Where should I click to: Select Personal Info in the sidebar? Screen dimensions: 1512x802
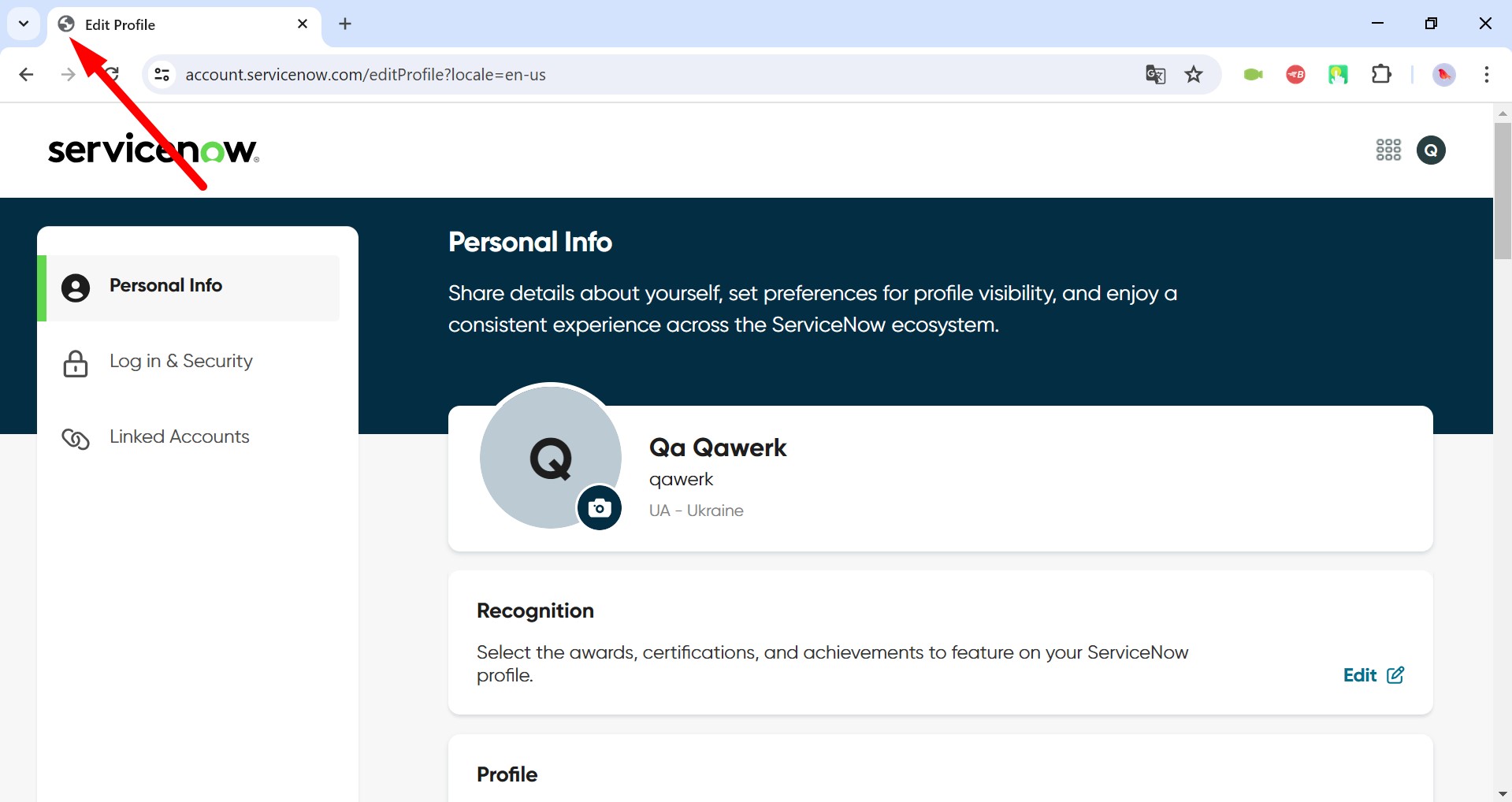coord(189,288)
